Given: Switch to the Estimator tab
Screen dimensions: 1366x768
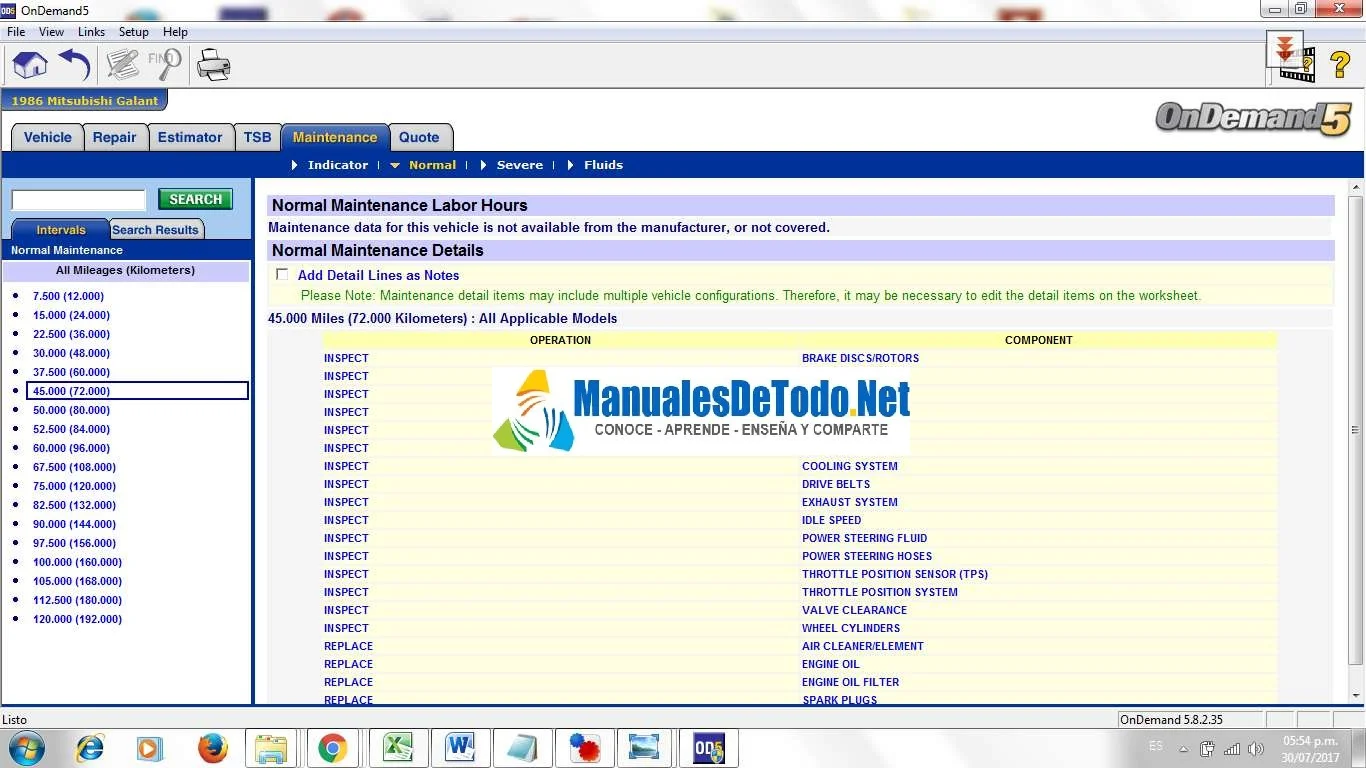Looking at the screenshot, I should (x=190, y=138).
